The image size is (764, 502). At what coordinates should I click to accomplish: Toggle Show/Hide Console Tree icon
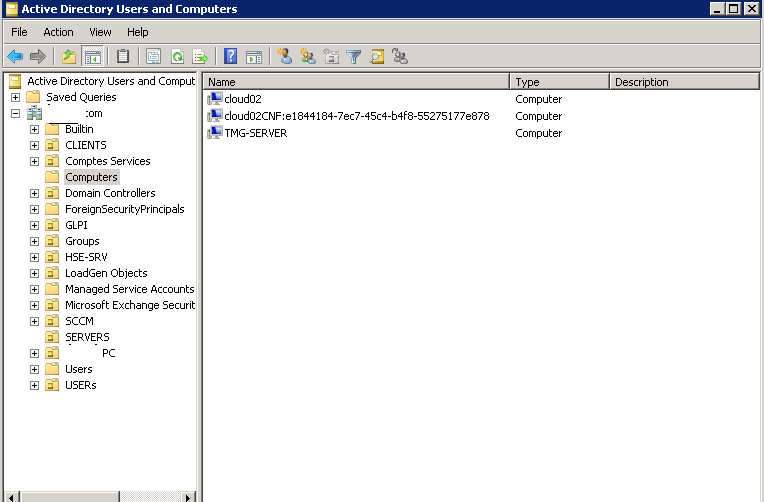click(x=92, y=57)
